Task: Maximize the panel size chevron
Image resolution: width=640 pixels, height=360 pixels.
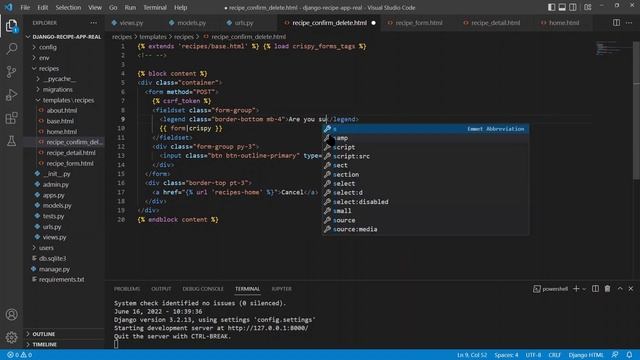Action: [x=620, y=289]
